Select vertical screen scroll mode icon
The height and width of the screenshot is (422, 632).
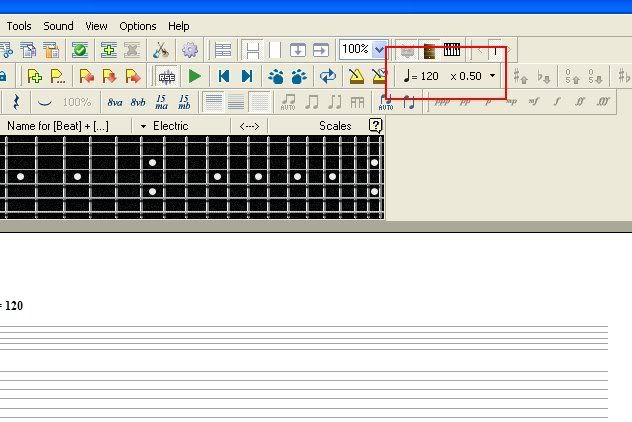[x=297, y=50]
